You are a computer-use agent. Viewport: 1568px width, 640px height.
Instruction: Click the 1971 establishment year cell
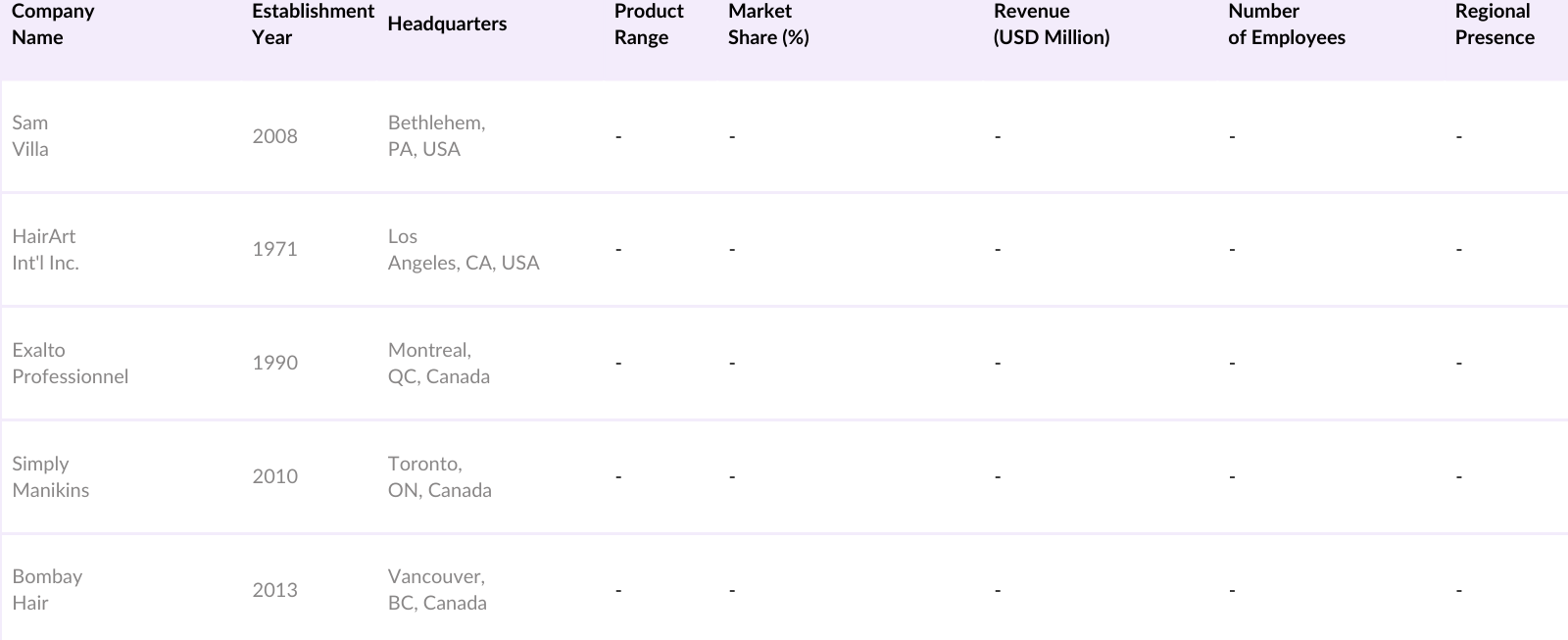click(x=274, y=250)
